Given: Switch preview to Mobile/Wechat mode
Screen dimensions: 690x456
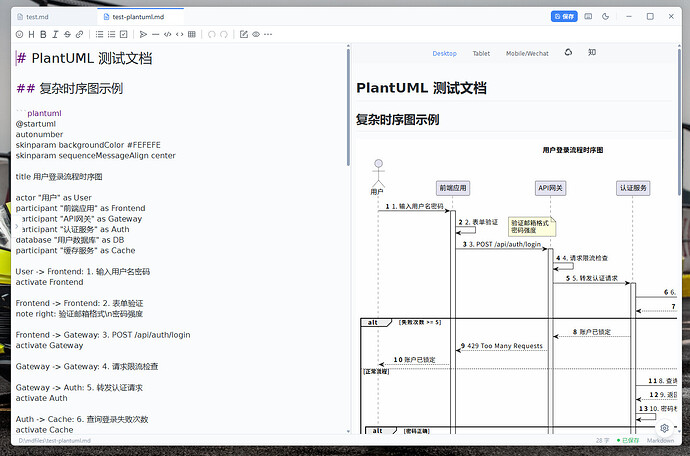Looking at the screenshot, I should coord(527,53).
